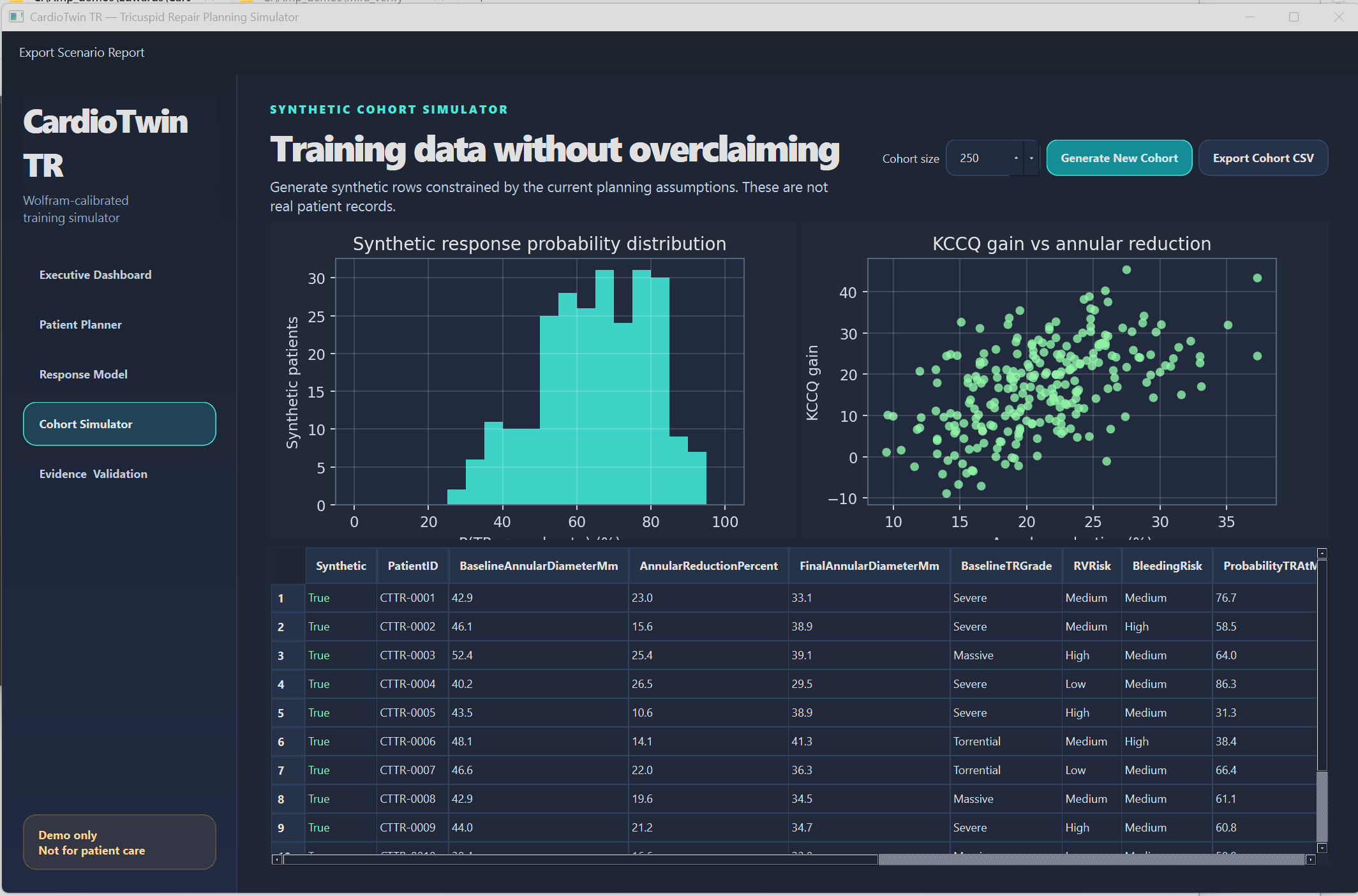This screenshot has width=1358, height=896.
Task: Click FinalAnnularDiameterMm column header
Action: 869,565
